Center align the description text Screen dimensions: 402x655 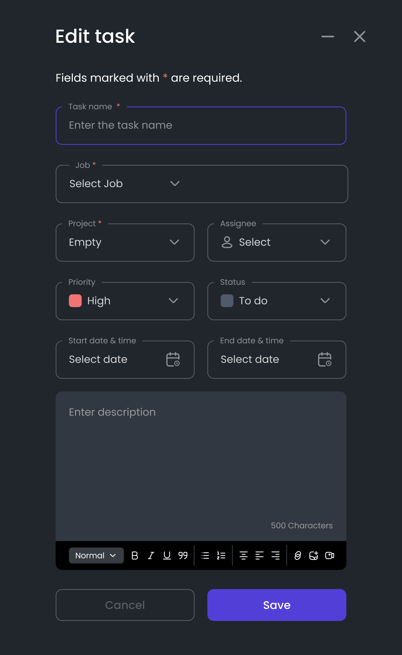click(x=243, y=556)
